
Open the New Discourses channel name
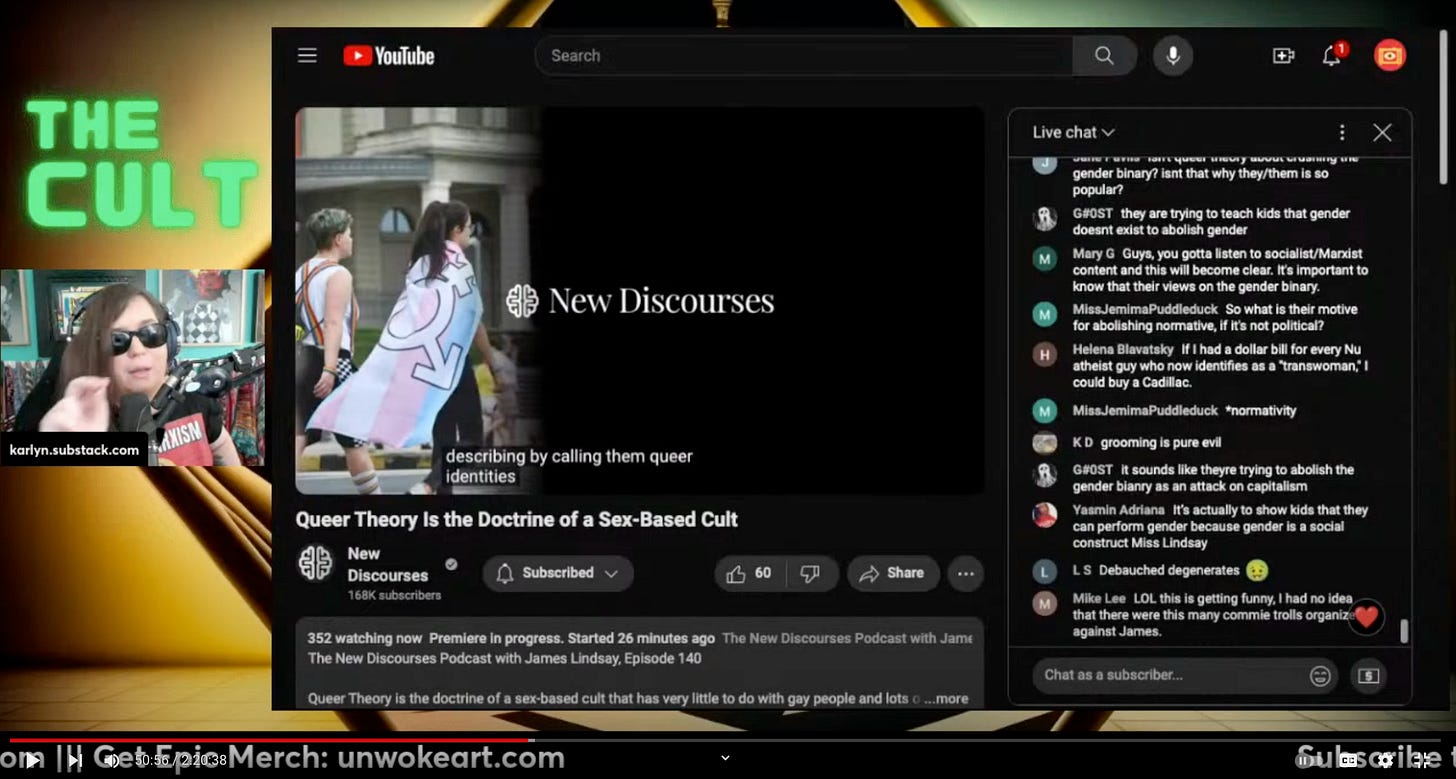tap(388, 564)
